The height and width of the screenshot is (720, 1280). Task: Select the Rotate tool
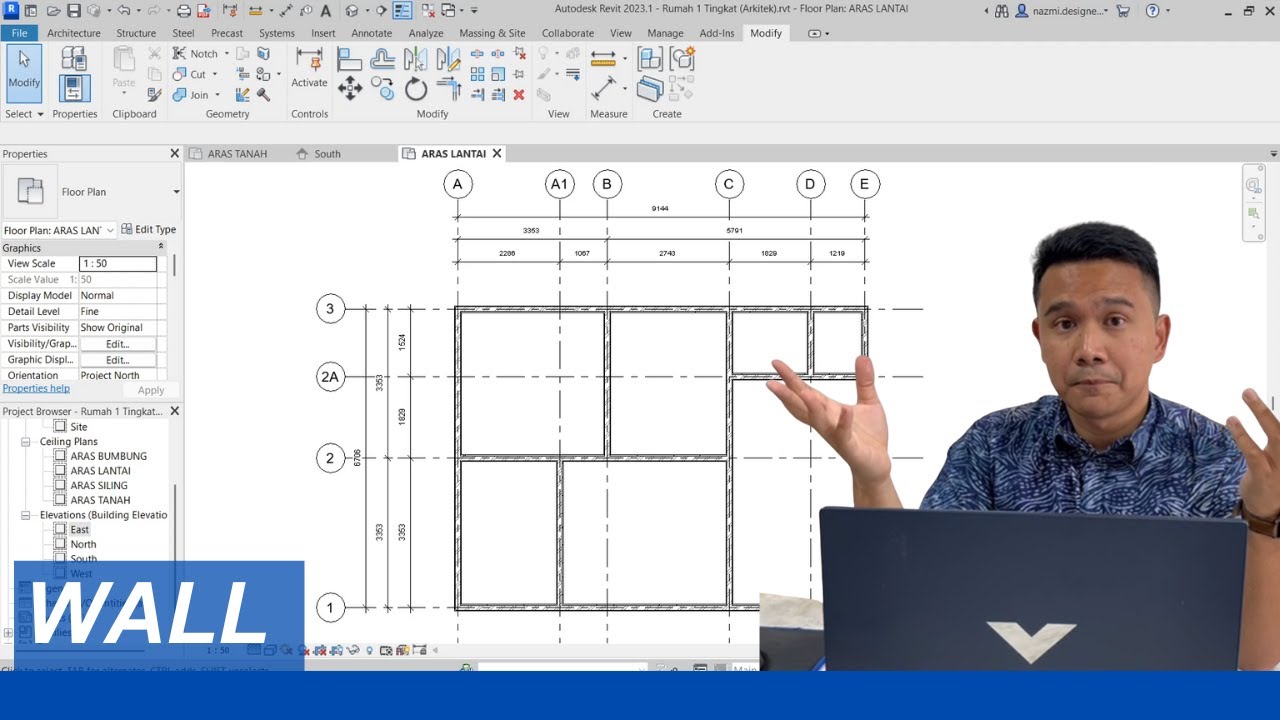pyautogui.click(x=416, y=90)
